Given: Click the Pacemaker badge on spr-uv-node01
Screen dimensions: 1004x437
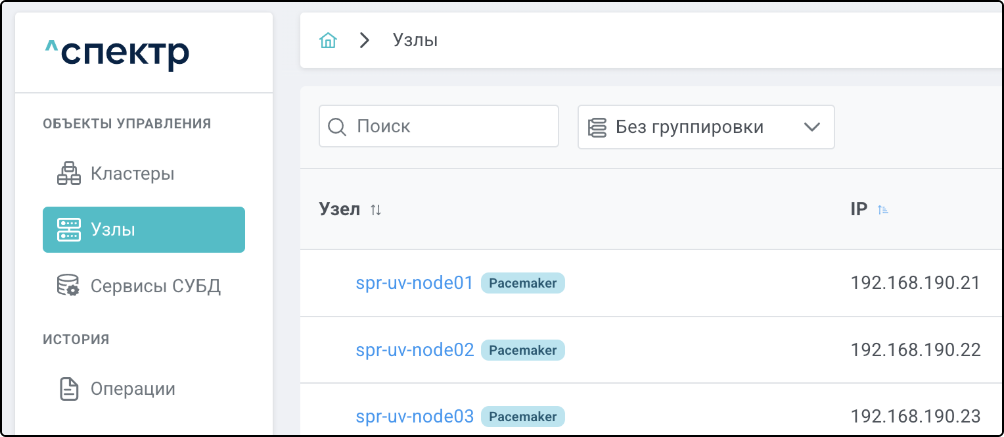Looking at the screenshot, I should [523, 283].
